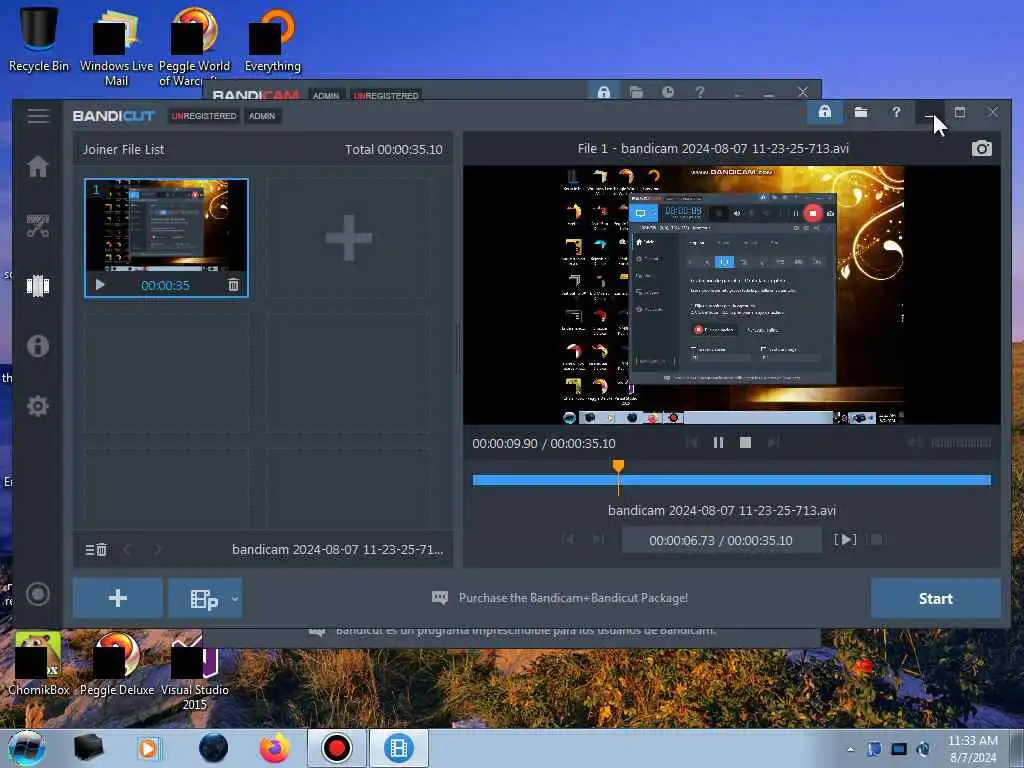This screenshot has height=768, width=1024.
Task: Pause the video preview
Action: 718,443
